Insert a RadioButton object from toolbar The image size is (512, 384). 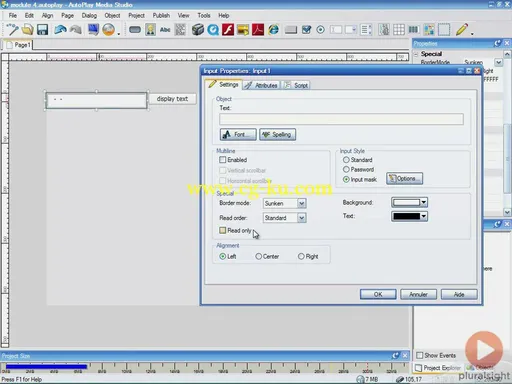pyautogui.click(x=321, y=30)
